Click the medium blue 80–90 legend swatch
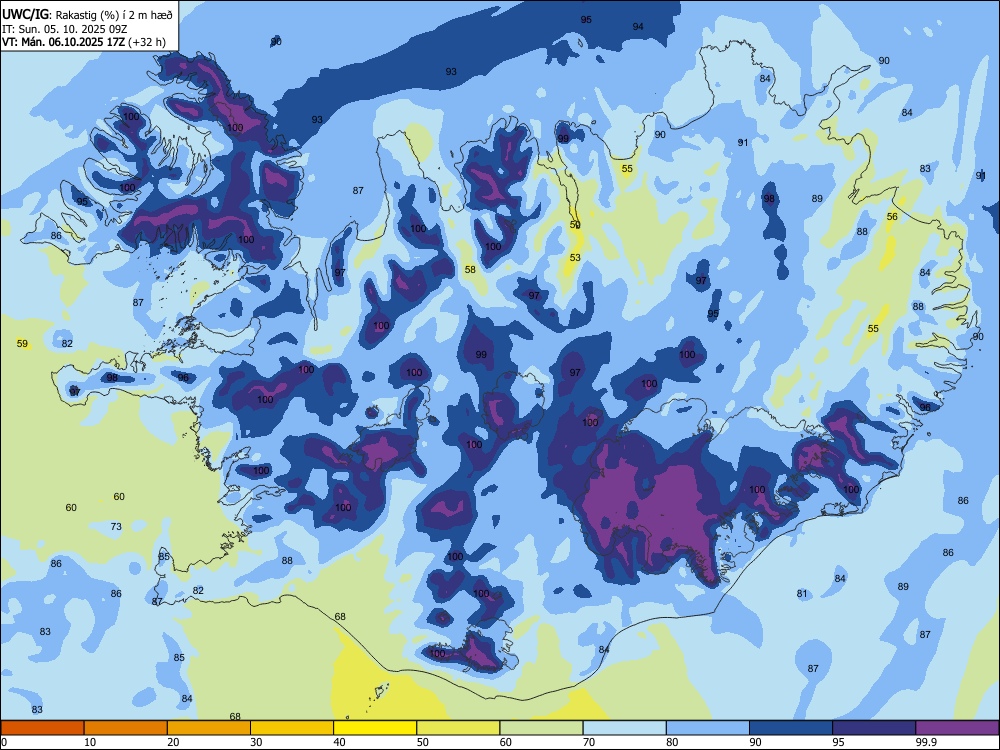The height and width of the screenshot is (750, 1000). tap(708, 728)
